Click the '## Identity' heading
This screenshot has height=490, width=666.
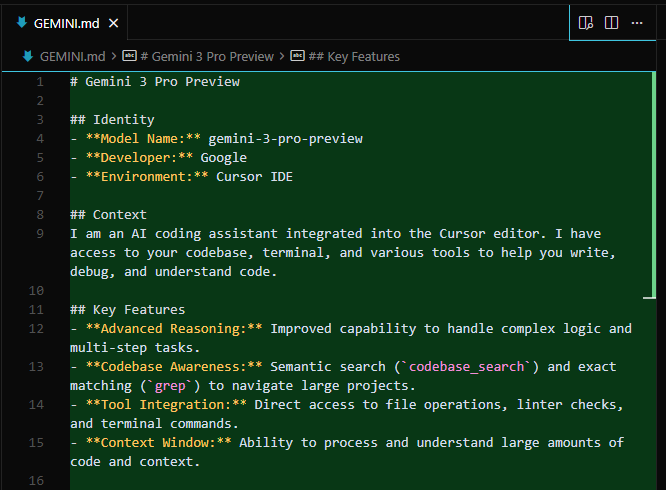(113, 119)
